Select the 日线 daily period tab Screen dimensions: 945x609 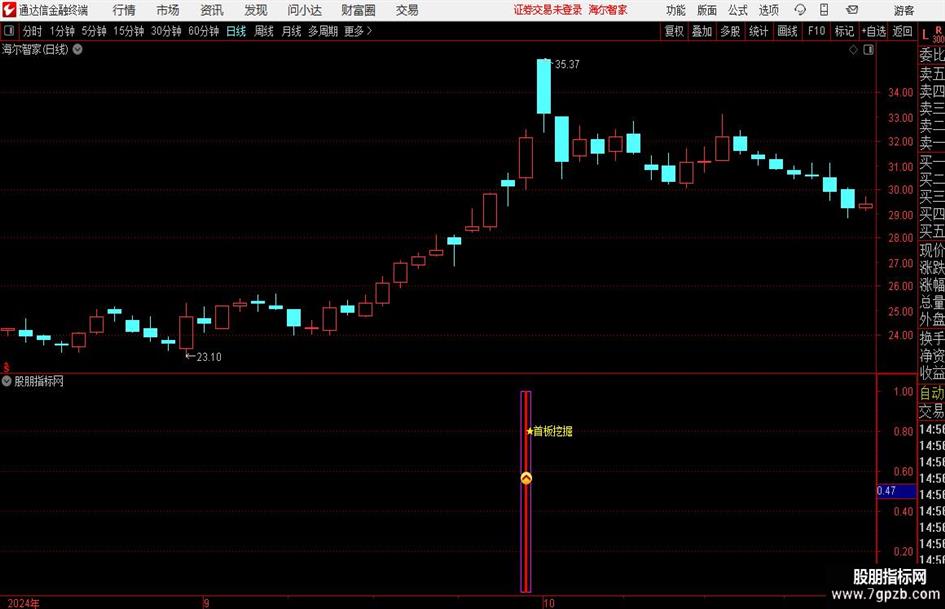click(x=236, y=31)
